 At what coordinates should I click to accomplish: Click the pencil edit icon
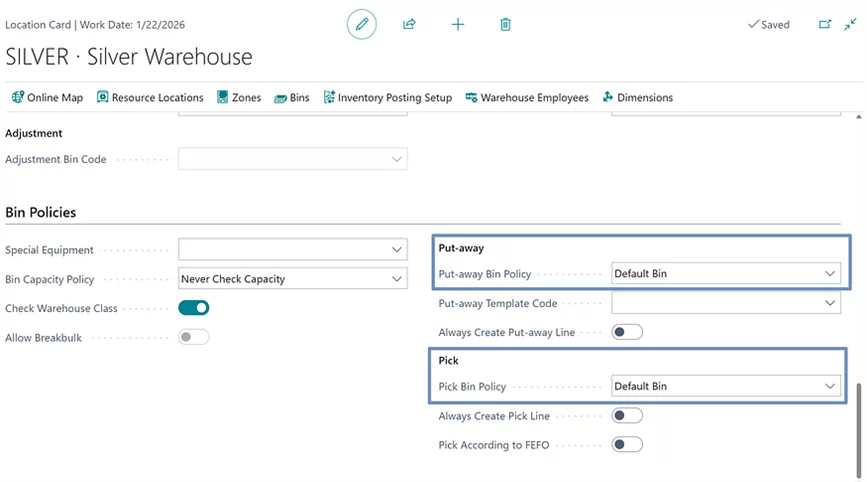362,24
